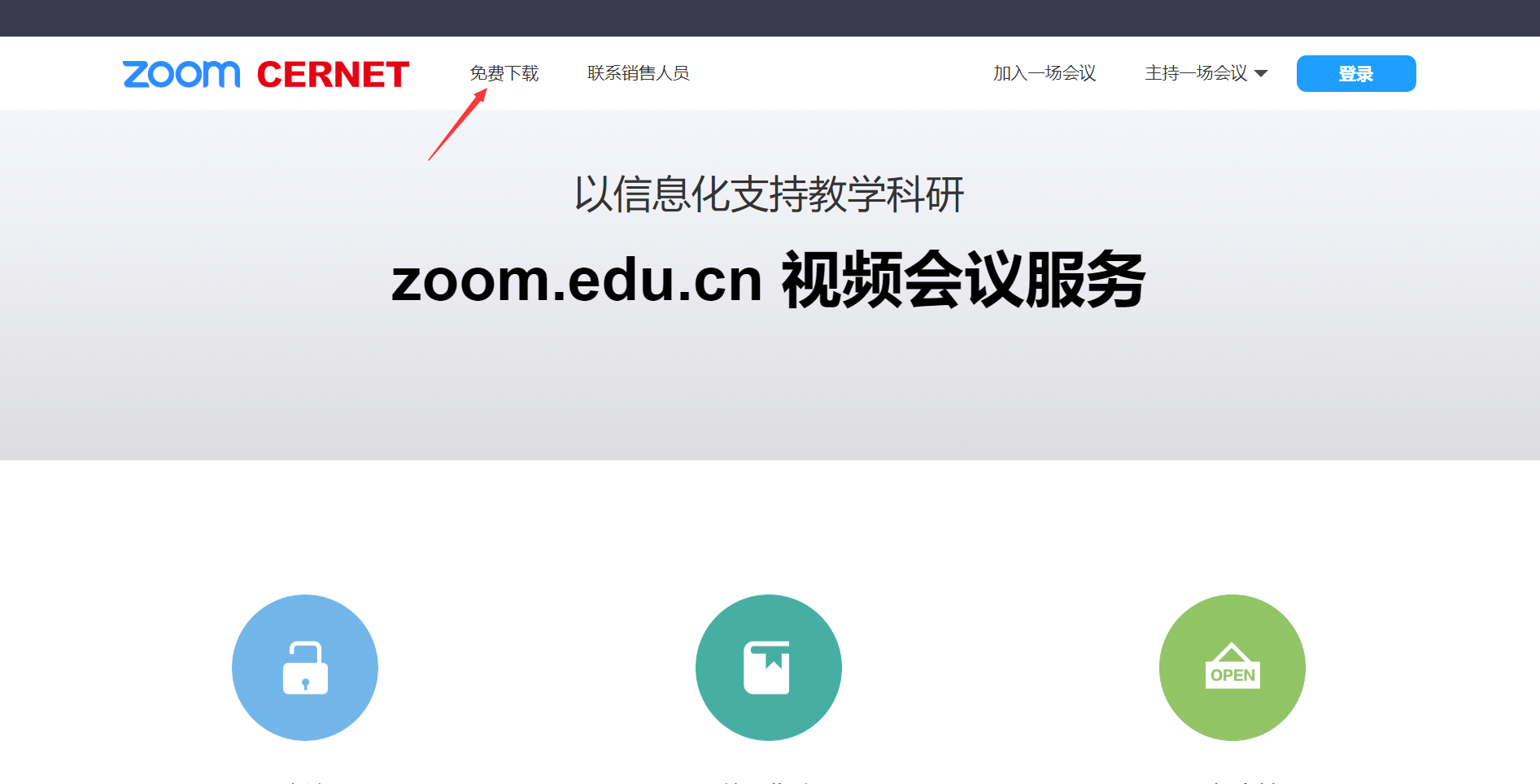The height and width of the screenshot is (784, 1540).
Task: Click the dark top header bar
Action: click(x=770, y=18)
